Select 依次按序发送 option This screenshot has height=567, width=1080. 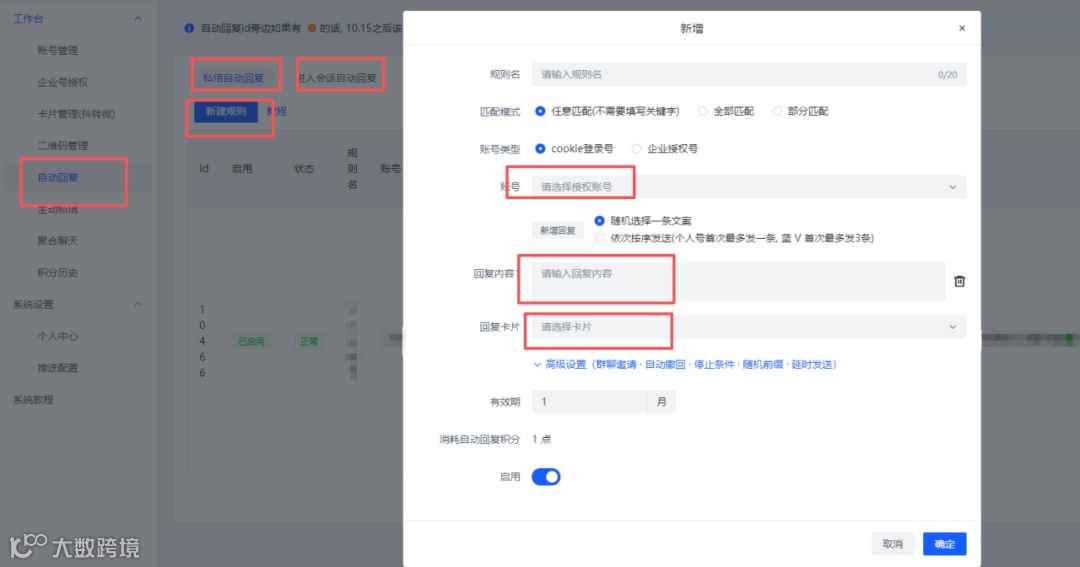[x=599, y=238]
